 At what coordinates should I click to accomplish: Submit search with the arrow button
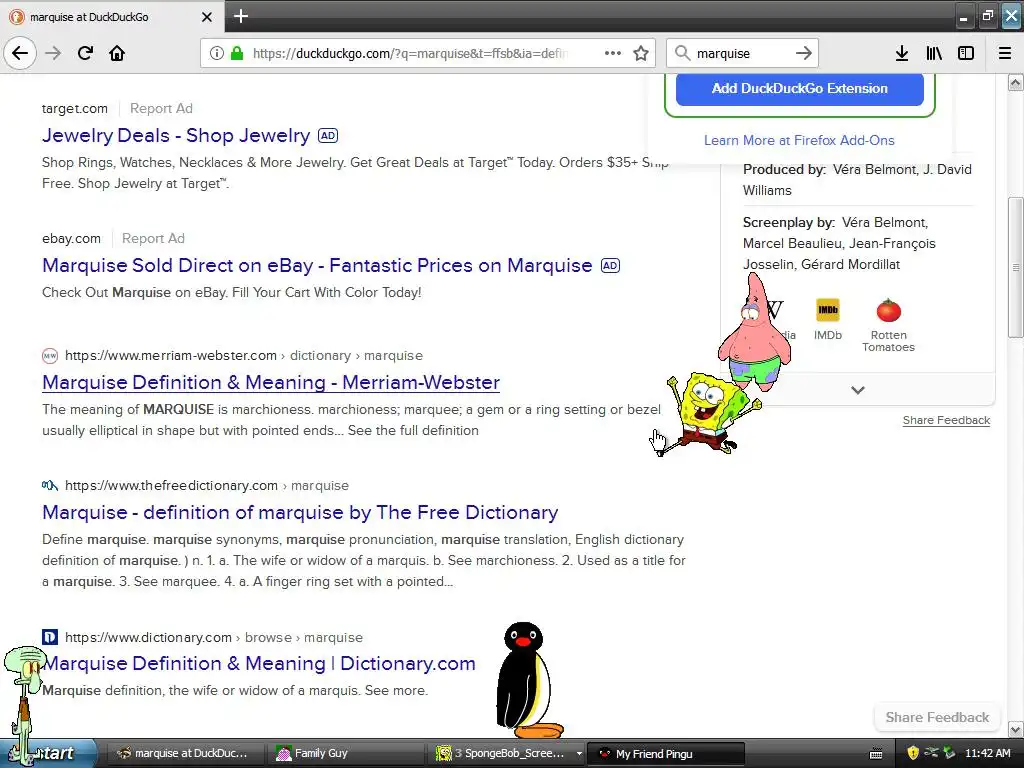point(804,53)
